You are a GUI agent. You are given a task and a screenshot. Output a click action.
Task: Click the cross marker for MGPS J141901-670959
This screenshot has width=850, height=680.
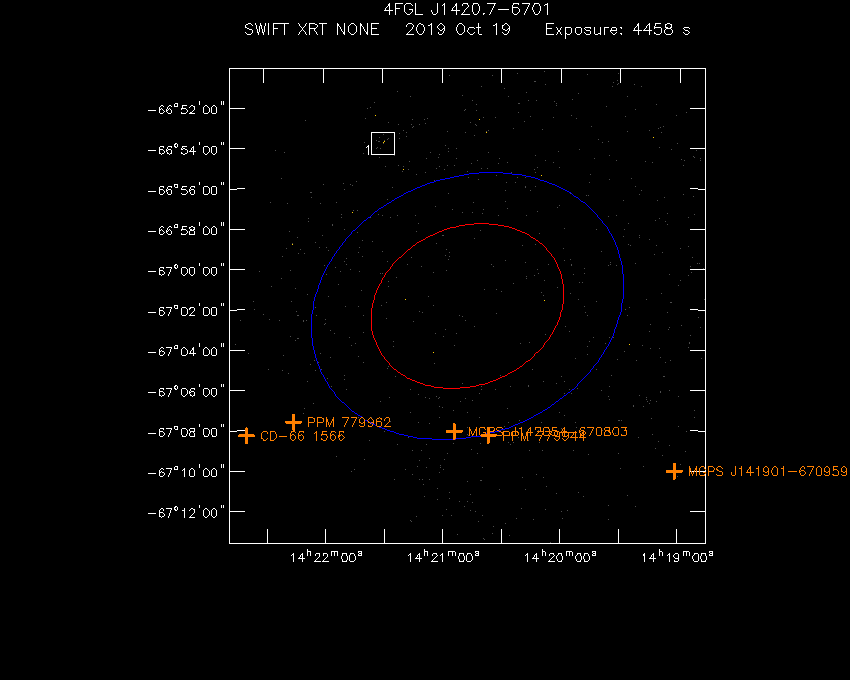[674, 471]
